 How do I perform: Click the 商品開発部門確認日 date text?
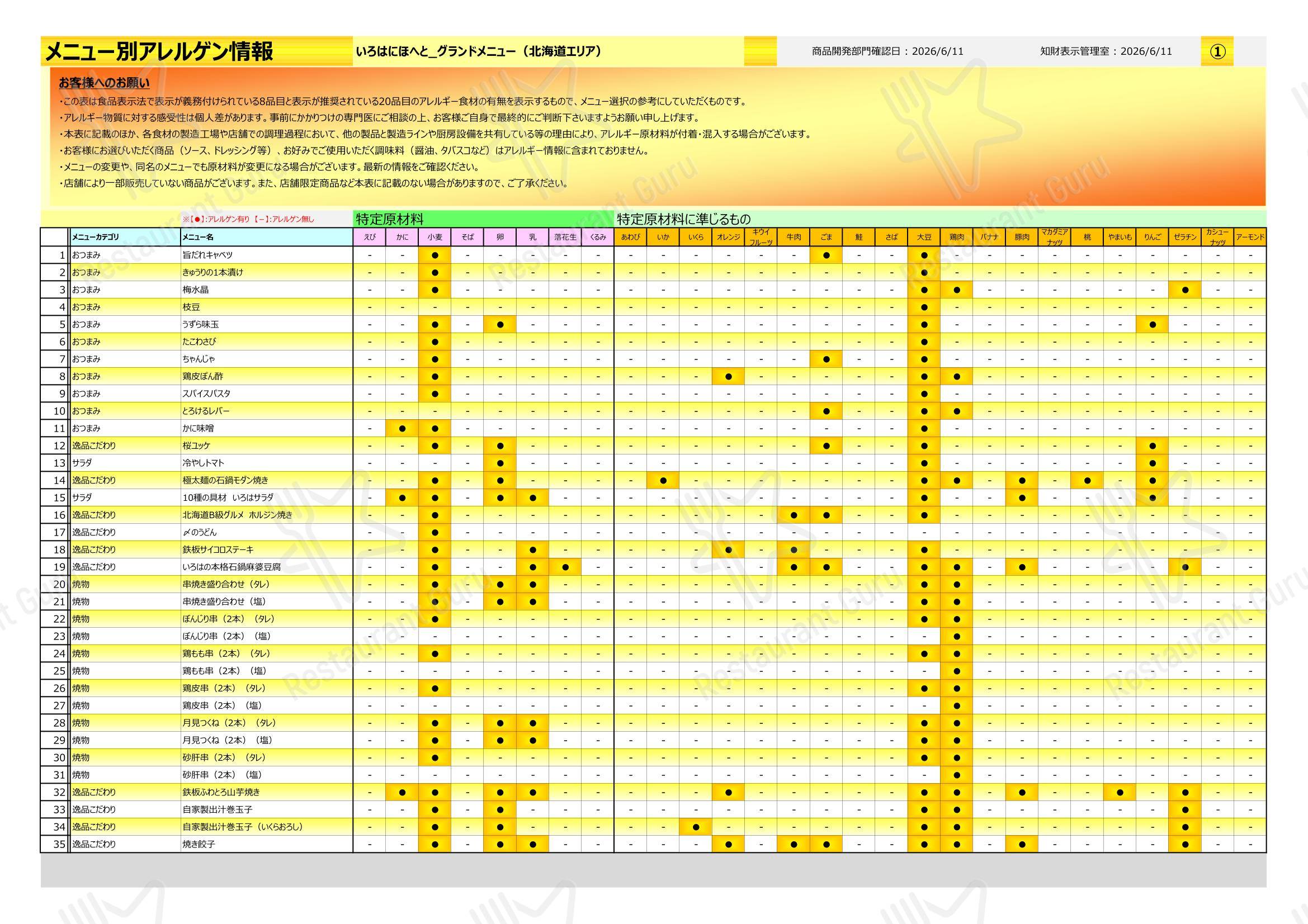[887, 51]
